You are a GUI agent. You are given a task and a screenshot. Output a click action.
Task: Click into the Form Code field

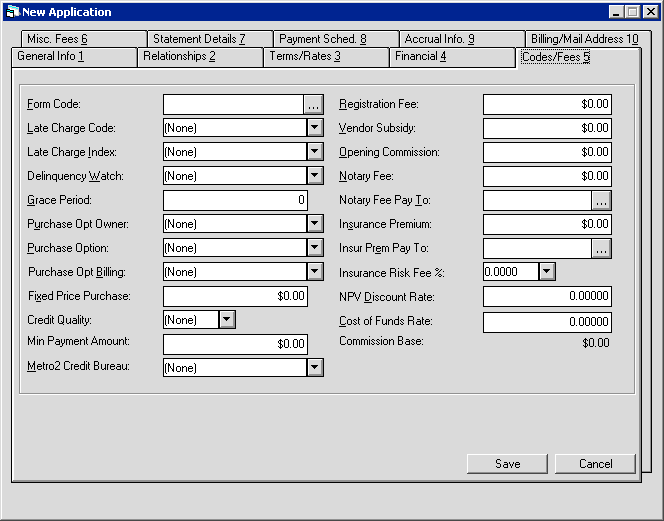click(x=234, y=104)
